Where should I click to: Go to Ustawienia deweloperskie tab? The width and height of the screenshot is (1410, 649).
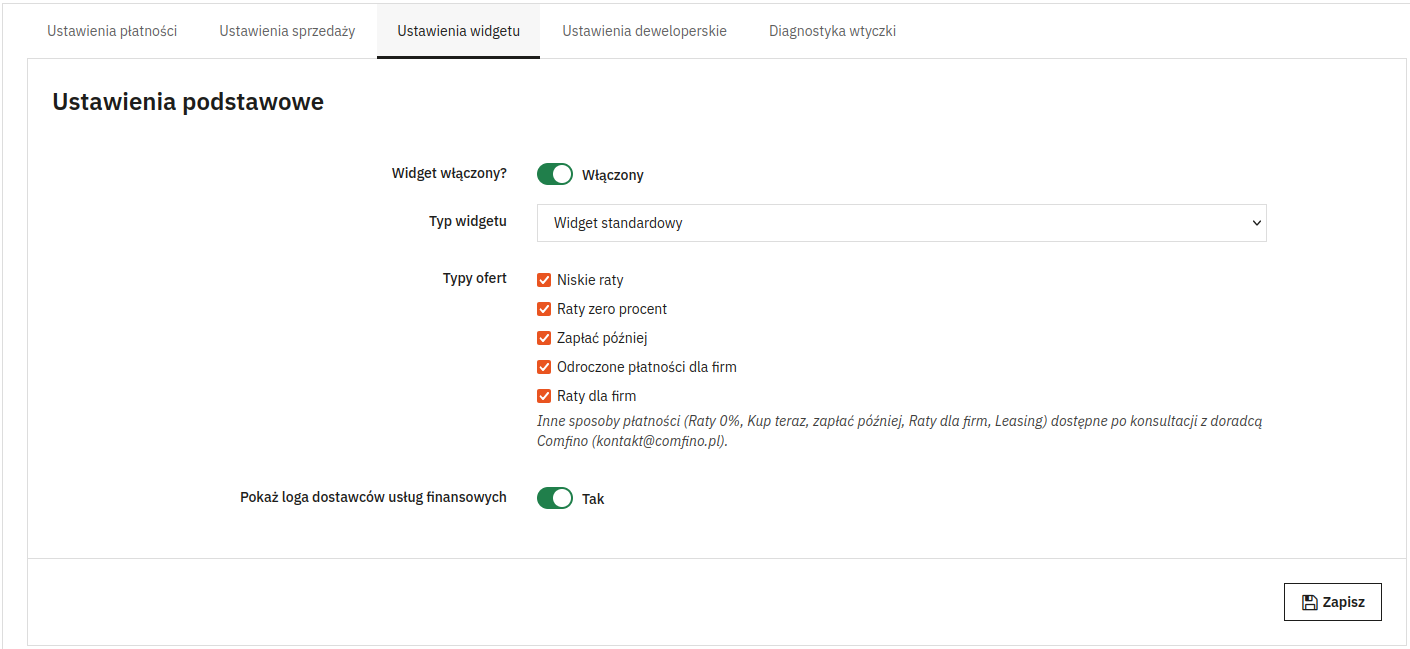pos(644,31)
